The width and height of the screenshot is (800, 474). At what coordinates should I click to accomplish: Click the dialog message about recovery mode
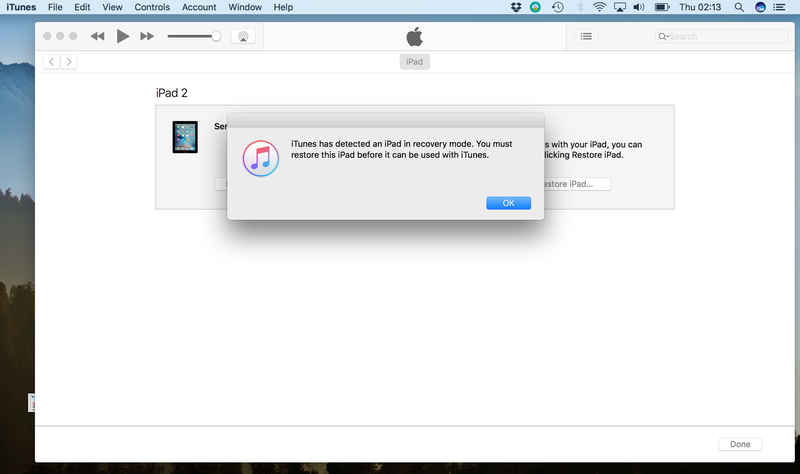[402, 149]
